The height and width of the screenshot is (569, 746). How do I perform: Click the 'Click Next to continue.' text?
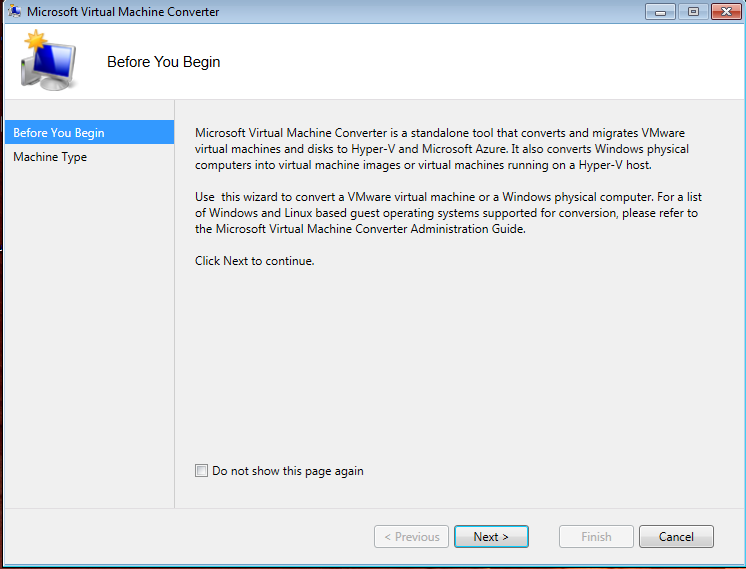pos(255,261)
